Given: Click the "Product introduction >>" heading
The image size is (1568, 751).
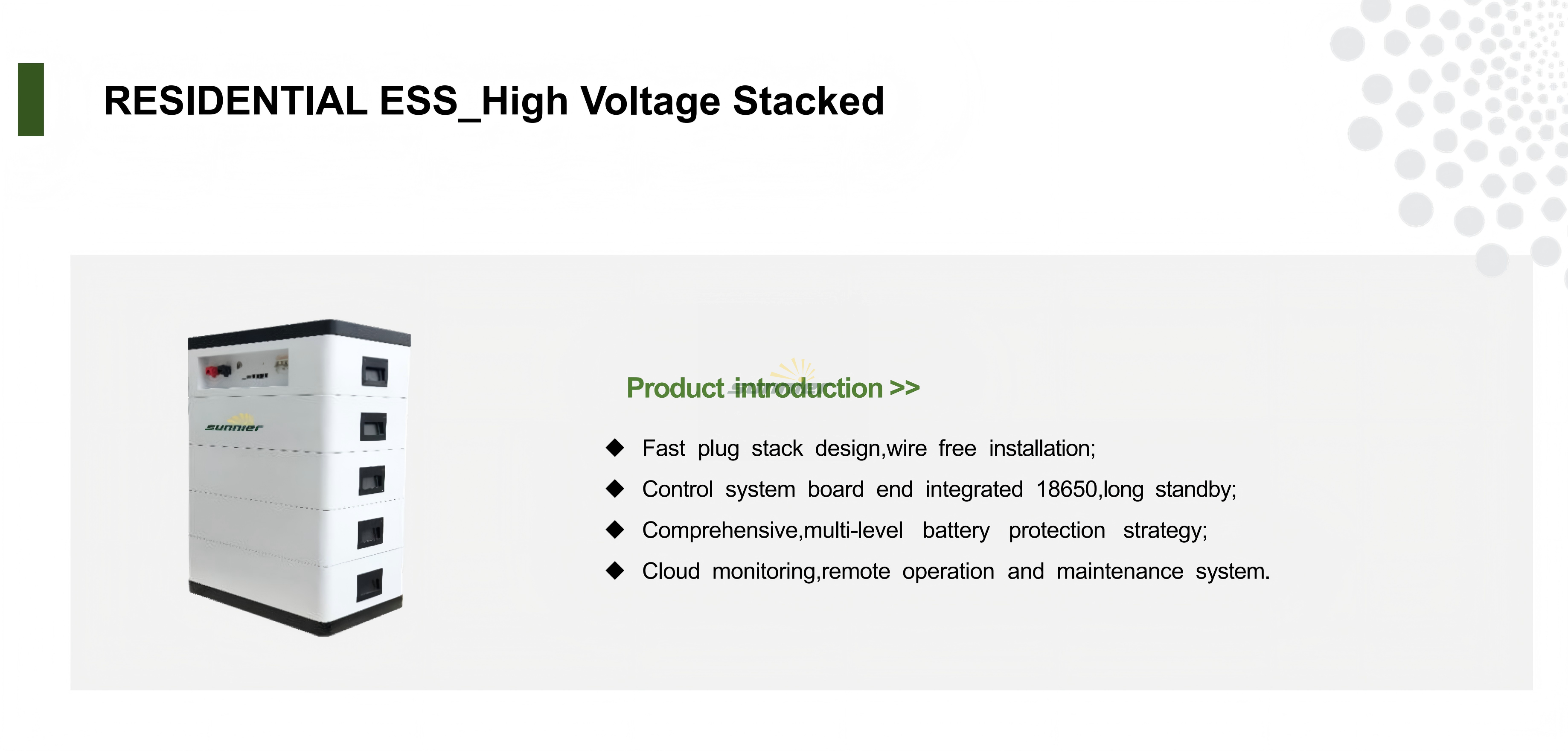Looking at the screenshot, I should [773, 388].
